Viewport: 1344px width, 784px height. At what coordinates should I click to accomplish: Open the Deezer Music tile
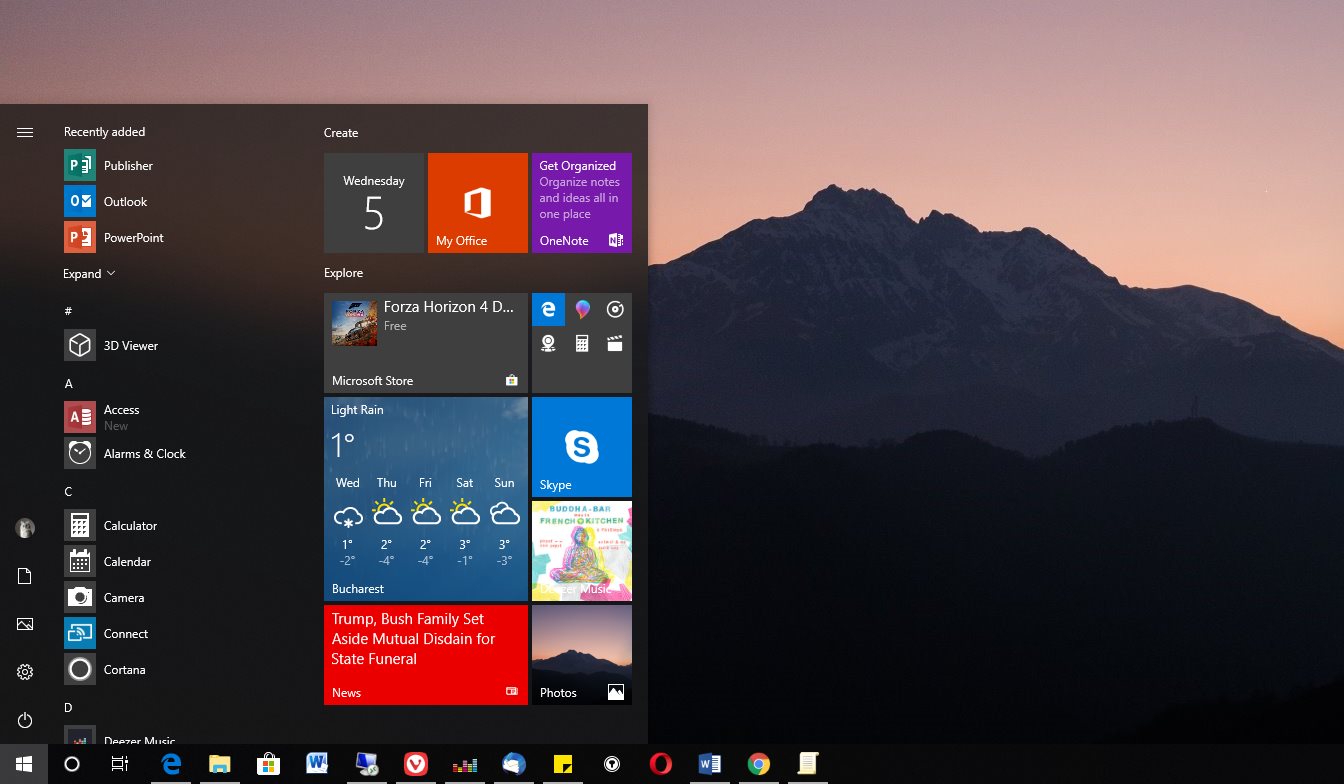coord(582,551)
